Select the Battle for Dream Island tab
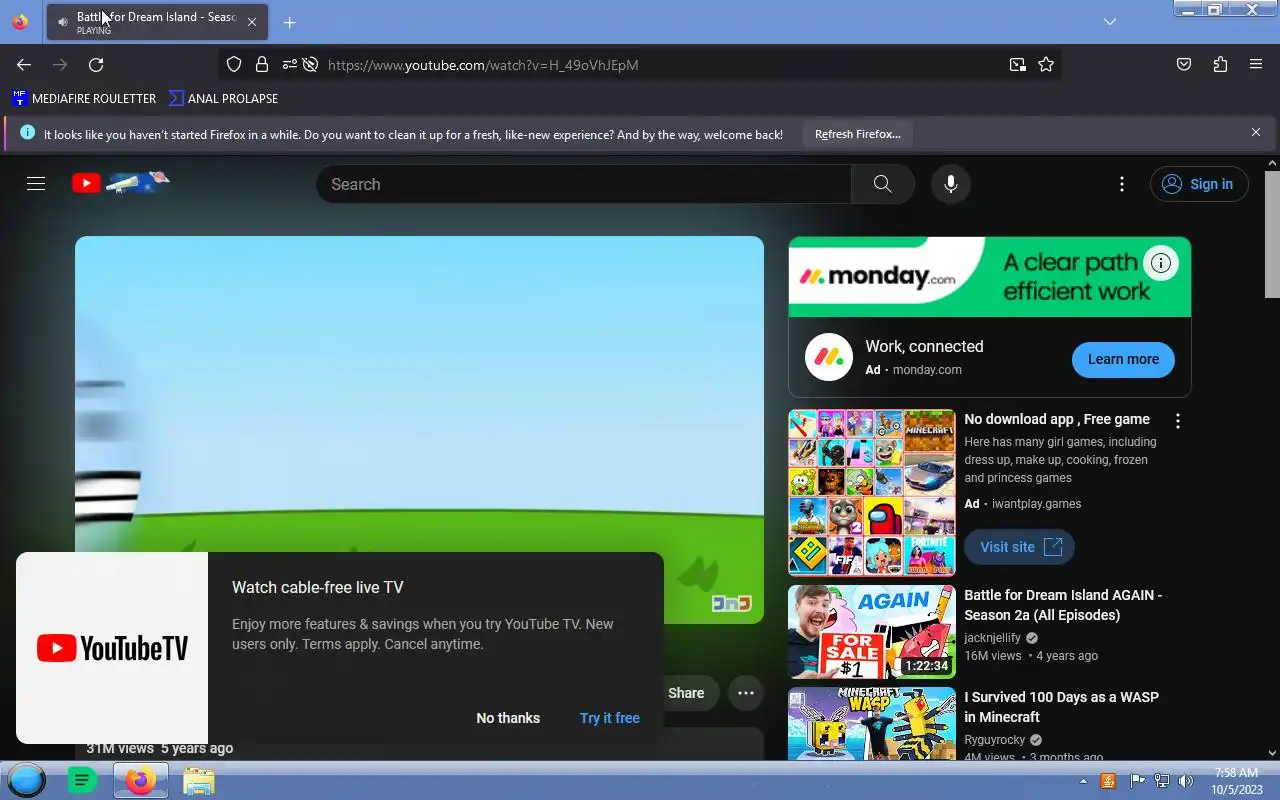This screenshot has height=800, width=1280. click(x=157, y=22)
